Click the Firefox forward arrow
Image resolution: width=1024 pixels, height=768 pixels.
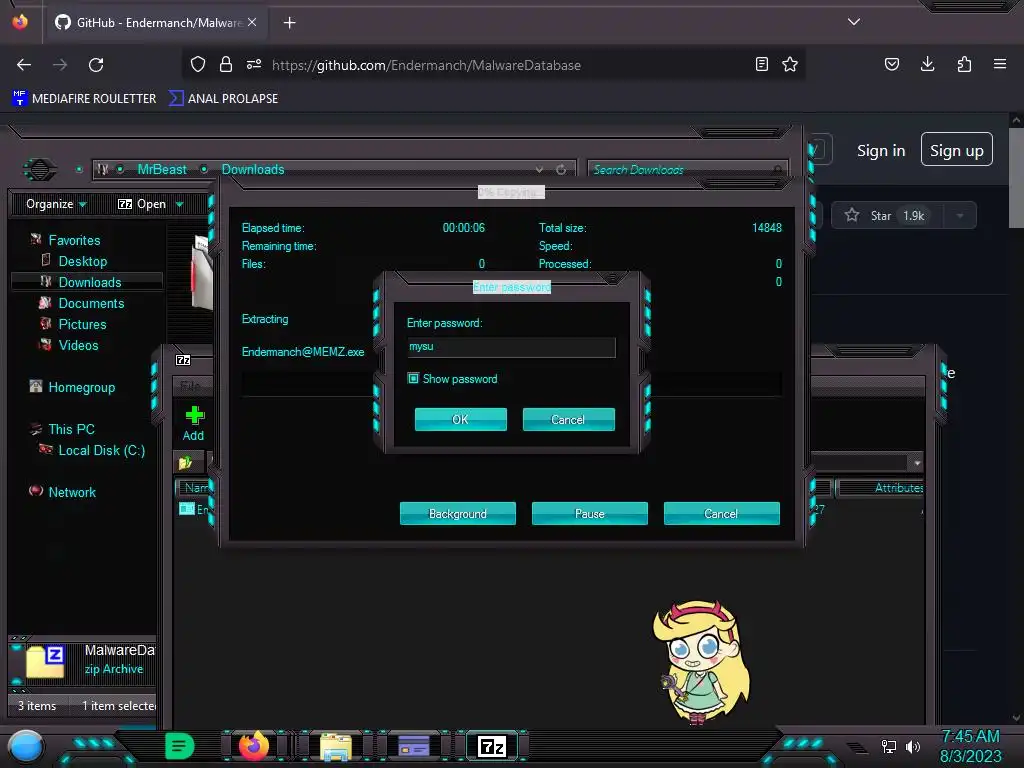point(60,65)
